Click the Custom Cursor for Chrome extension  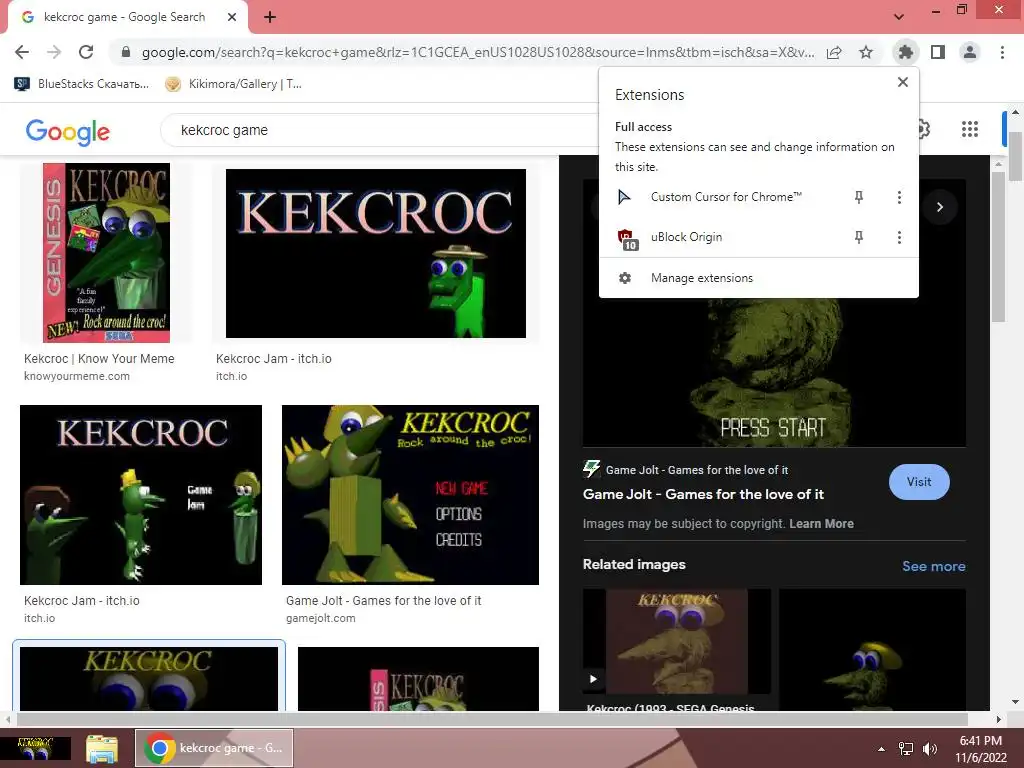pyautogui.click(x=726, y=197)
